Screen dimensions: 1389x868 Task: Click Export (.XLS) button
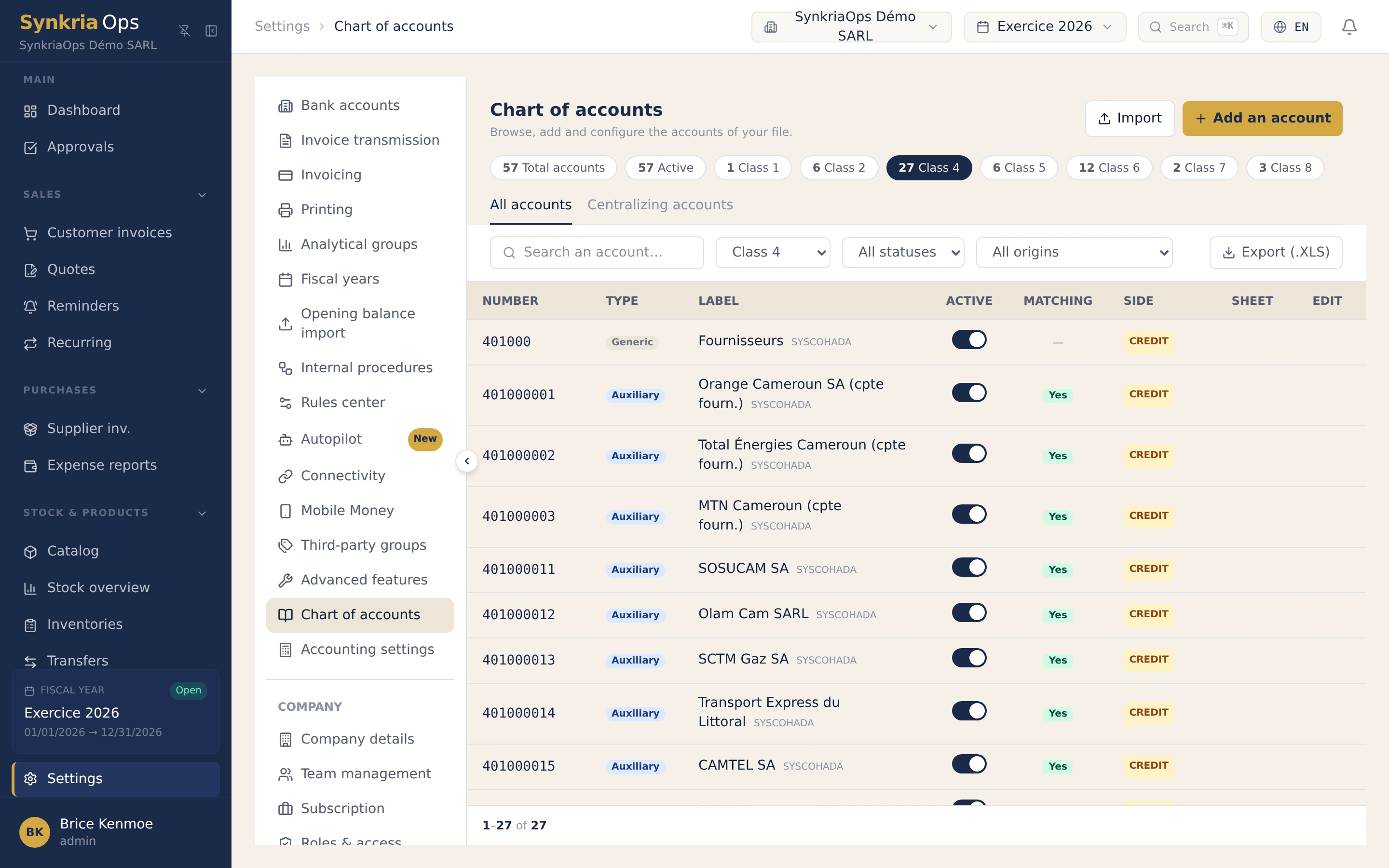click(x=1275, y=253)
